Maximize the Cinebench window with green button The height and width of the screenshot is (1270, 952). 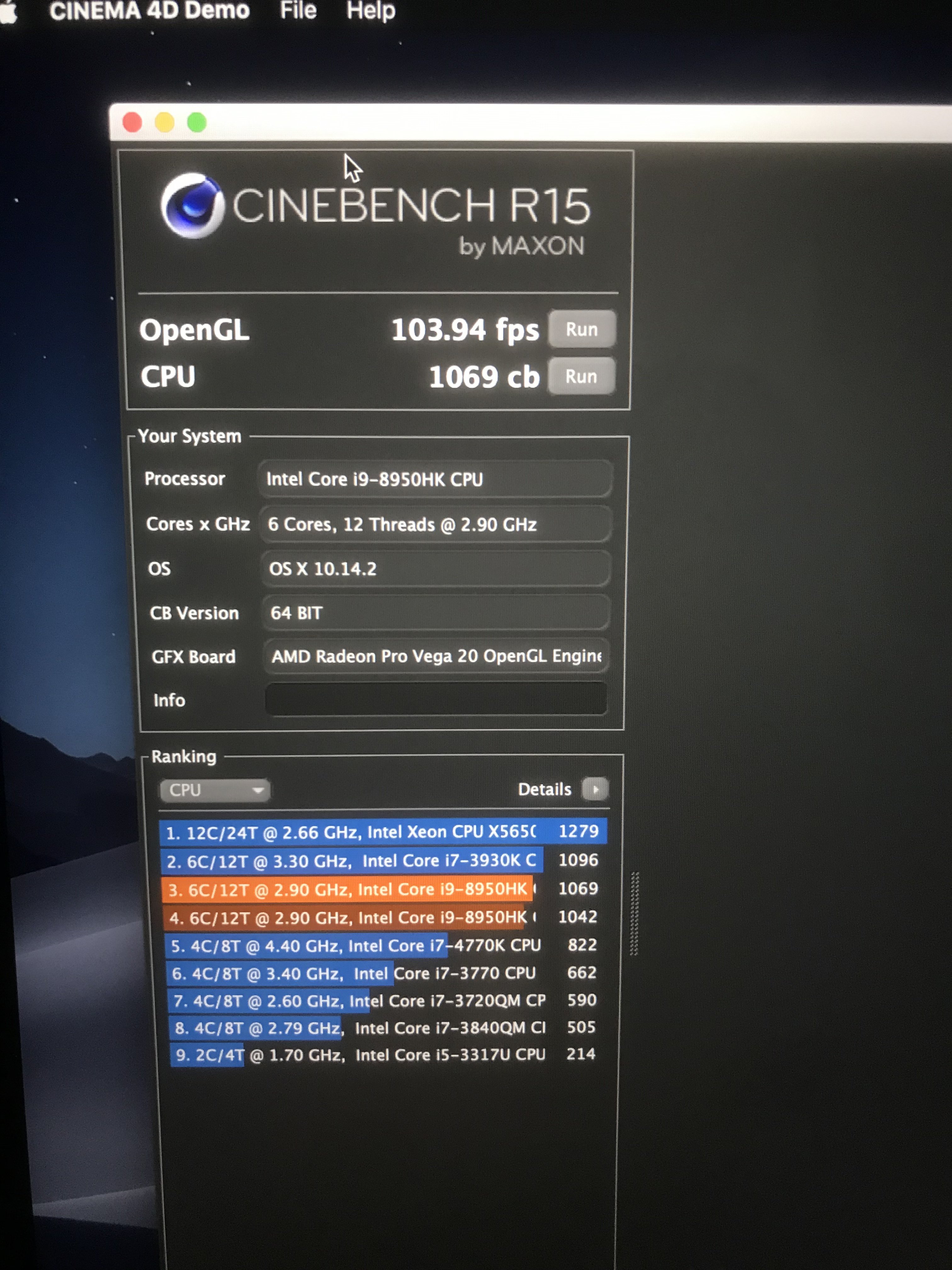[x=197, y=122]
